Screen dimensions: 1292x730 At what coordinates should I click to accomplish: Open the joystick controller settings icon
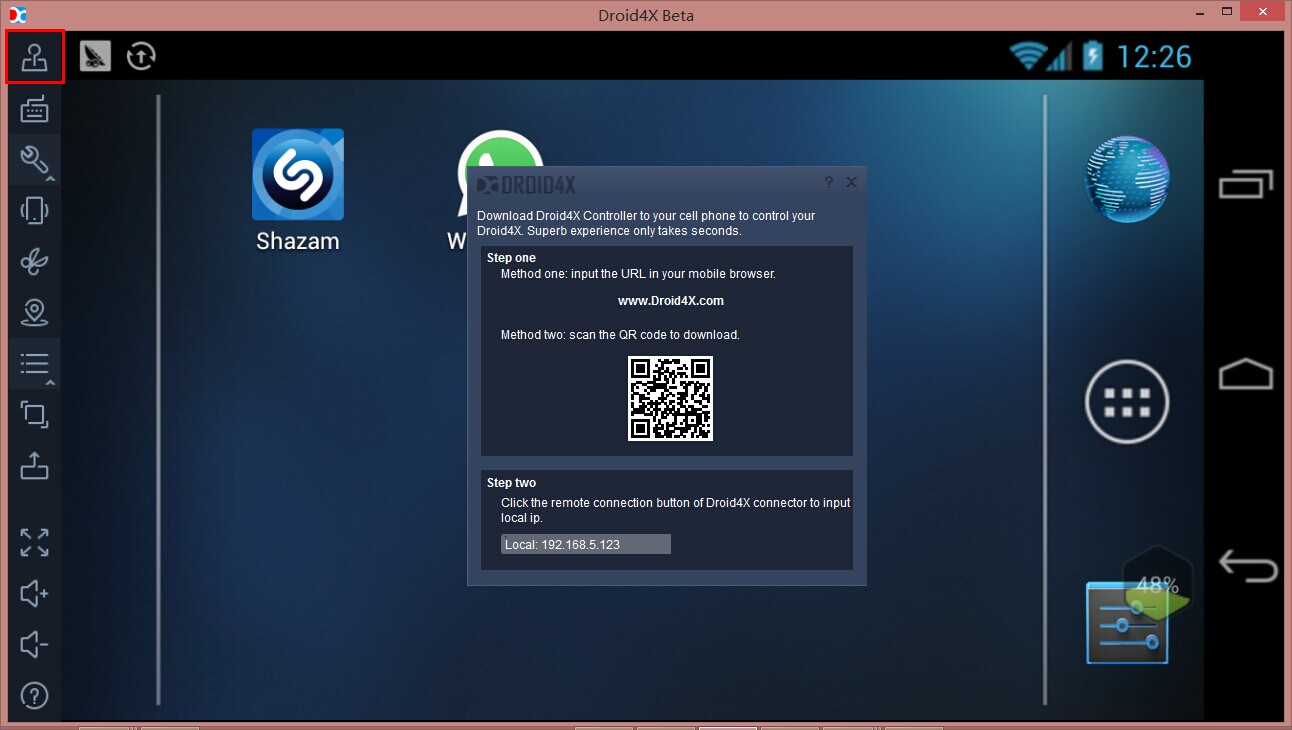coord(35,57)
